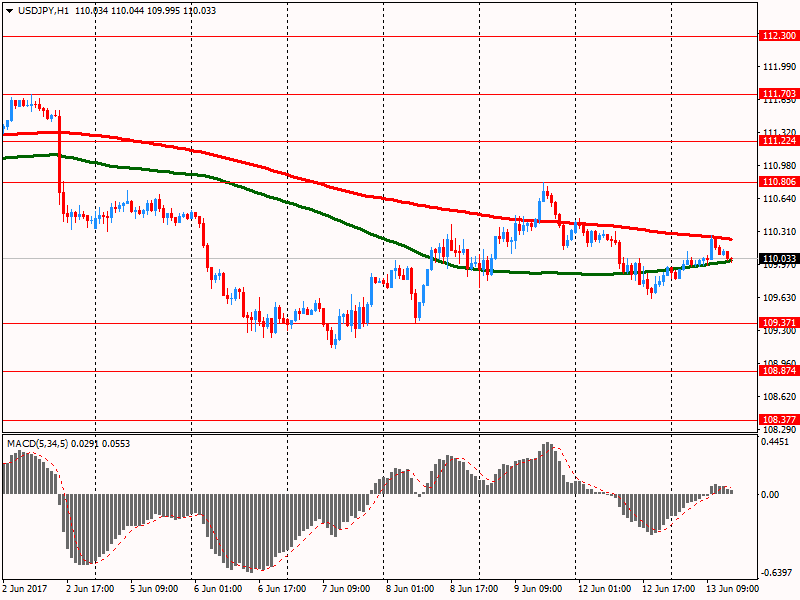Screen dimensions: 800x600
Task: Click the 7 Jun 09:00 time axis label
Action: coord(346,589)
